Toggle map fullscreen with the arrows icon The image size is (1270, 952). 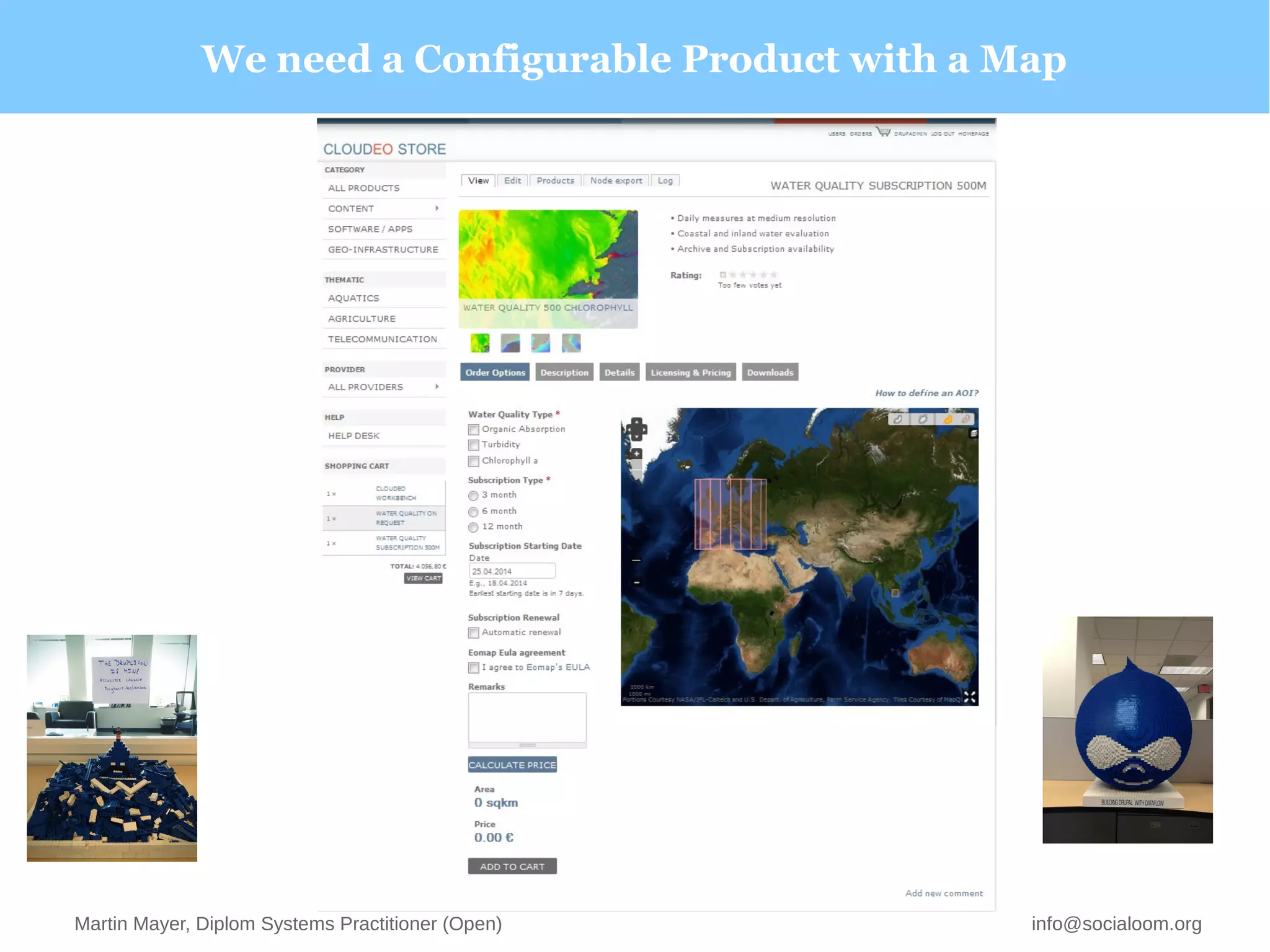970,697
